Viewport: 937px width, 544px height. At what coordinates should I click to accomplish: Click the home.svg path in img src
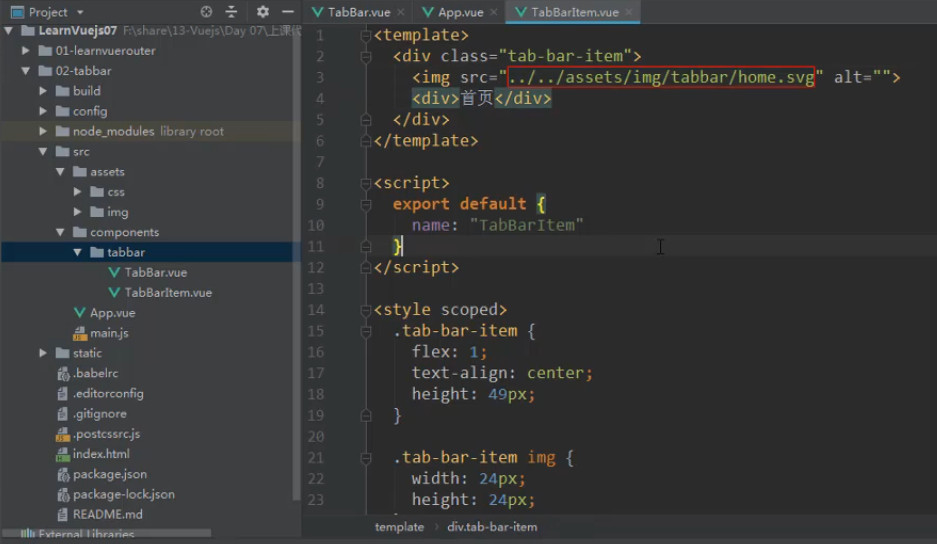click(660, 77)
